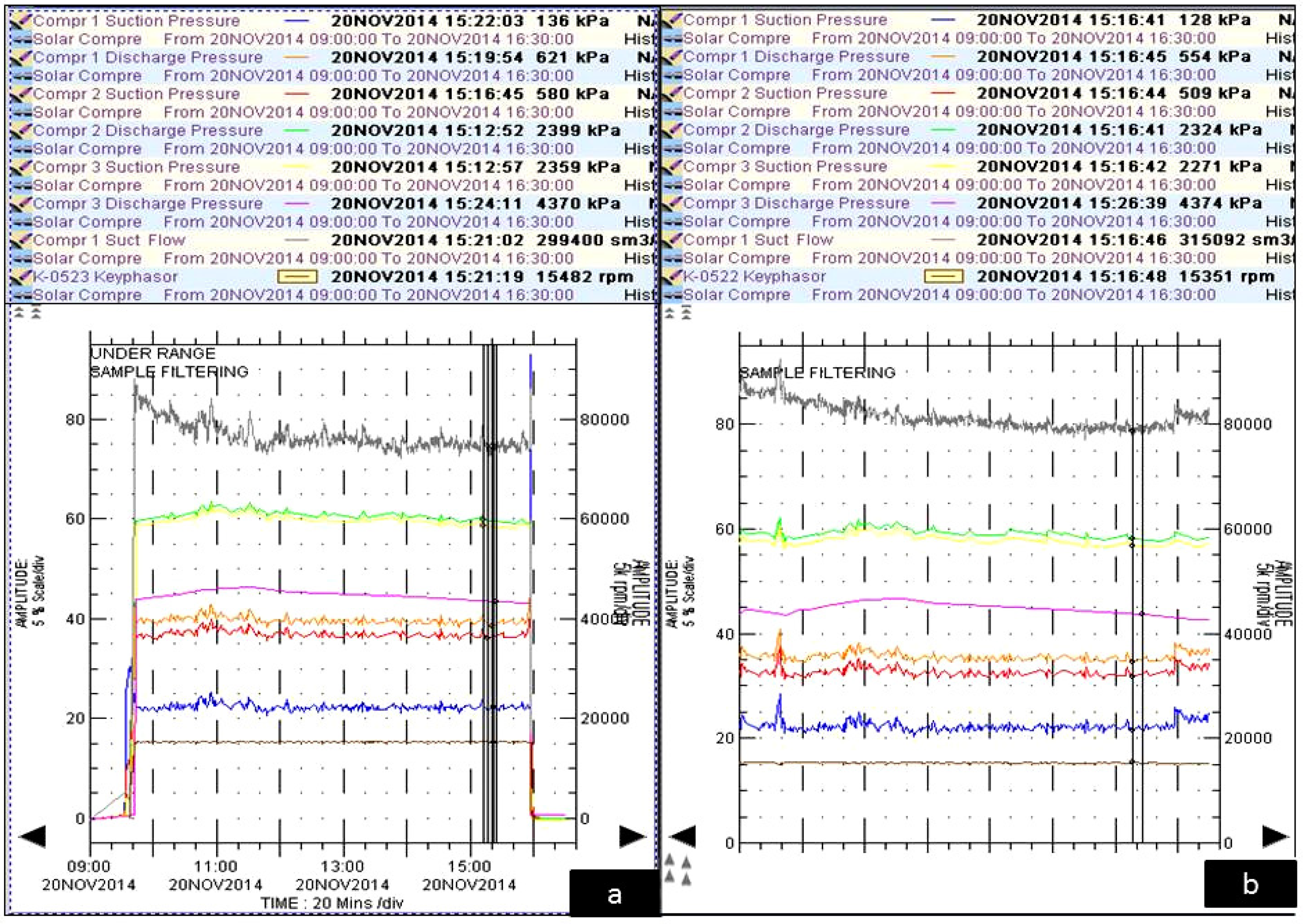Step plot b forward with right arrow
Viewport: 1304px width, 924px height.
coord(1276,837)
